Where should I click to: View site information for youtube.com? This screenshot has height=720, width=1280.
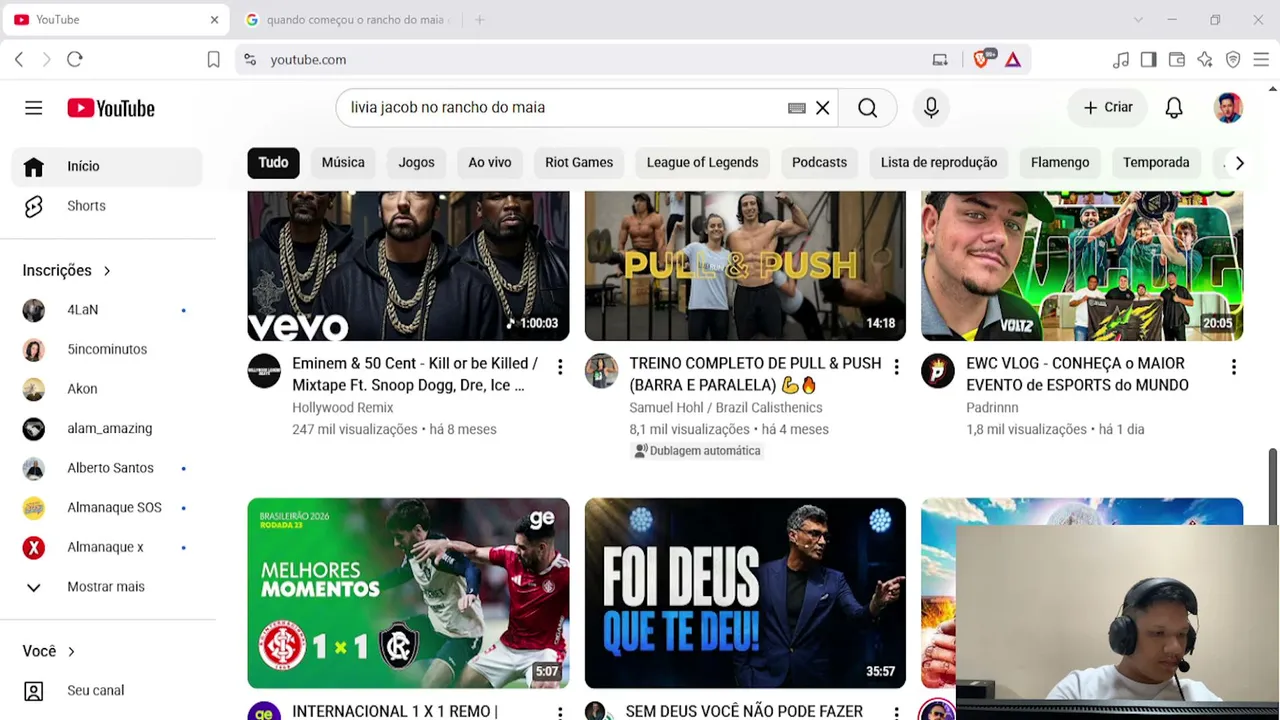250,60
